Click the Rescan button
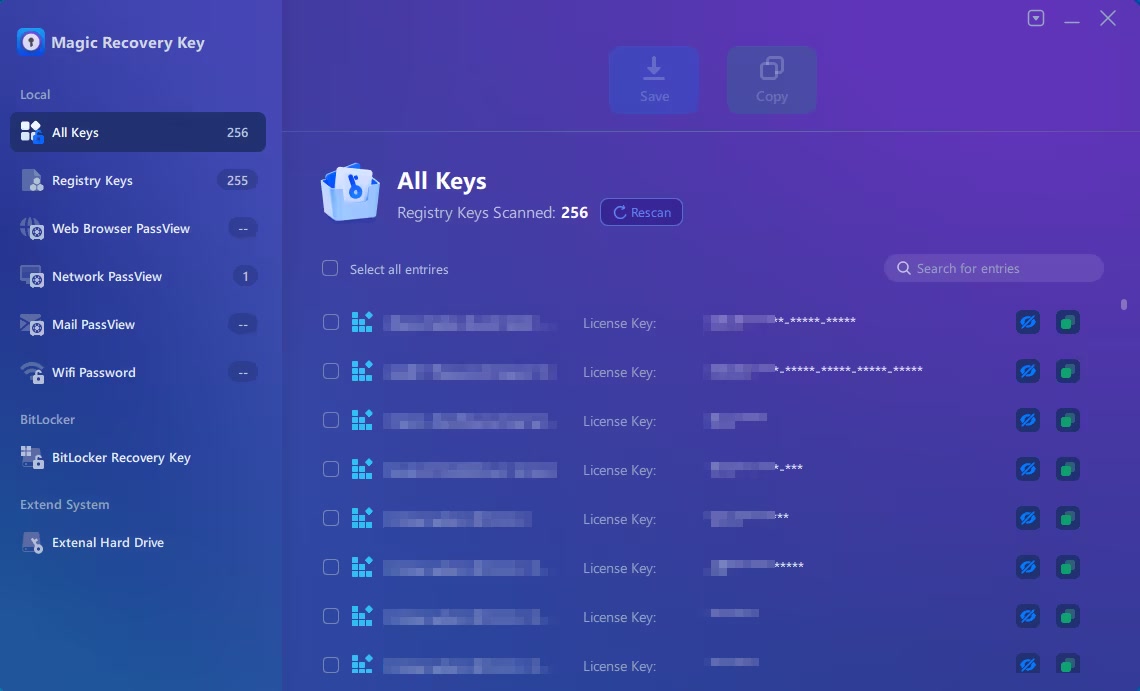 tap(641, 212)
